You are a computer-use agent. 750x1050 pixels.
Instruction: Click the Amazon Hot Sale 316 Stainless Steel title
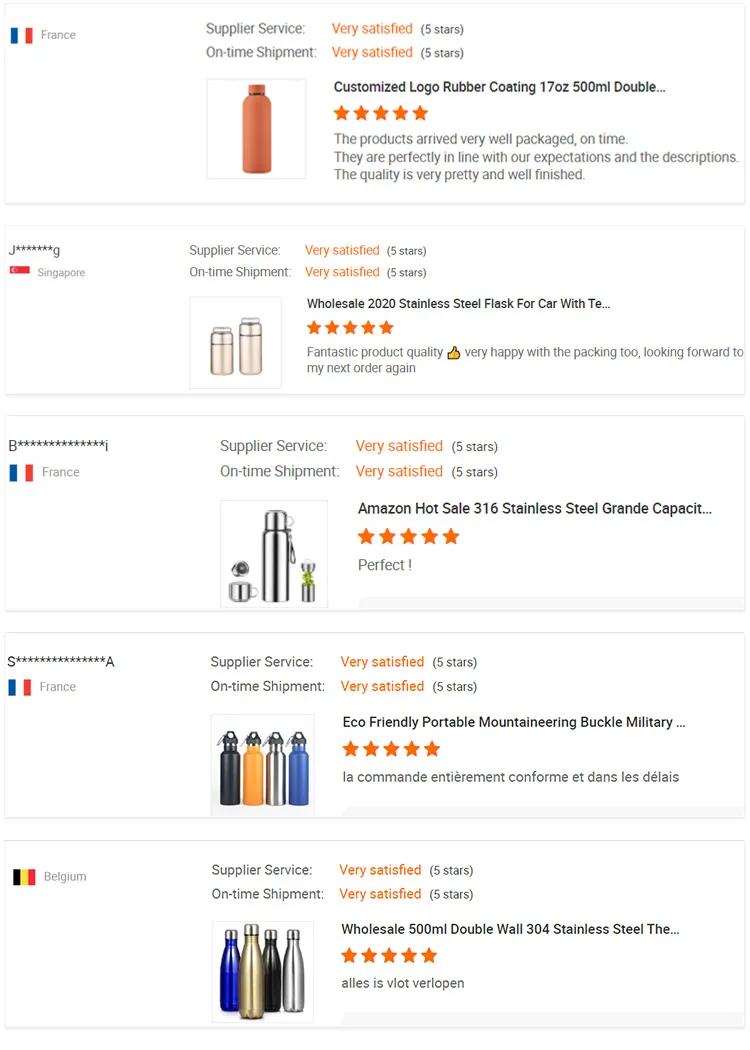click(x=534, y=508)
